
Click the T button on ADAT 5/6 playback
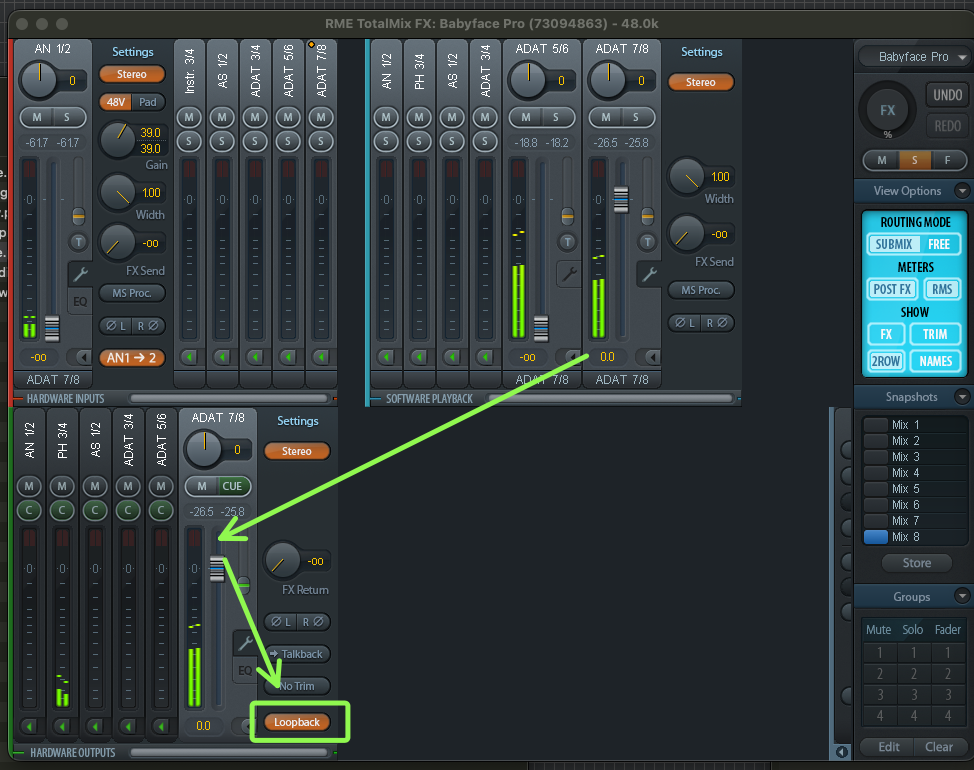567,242
